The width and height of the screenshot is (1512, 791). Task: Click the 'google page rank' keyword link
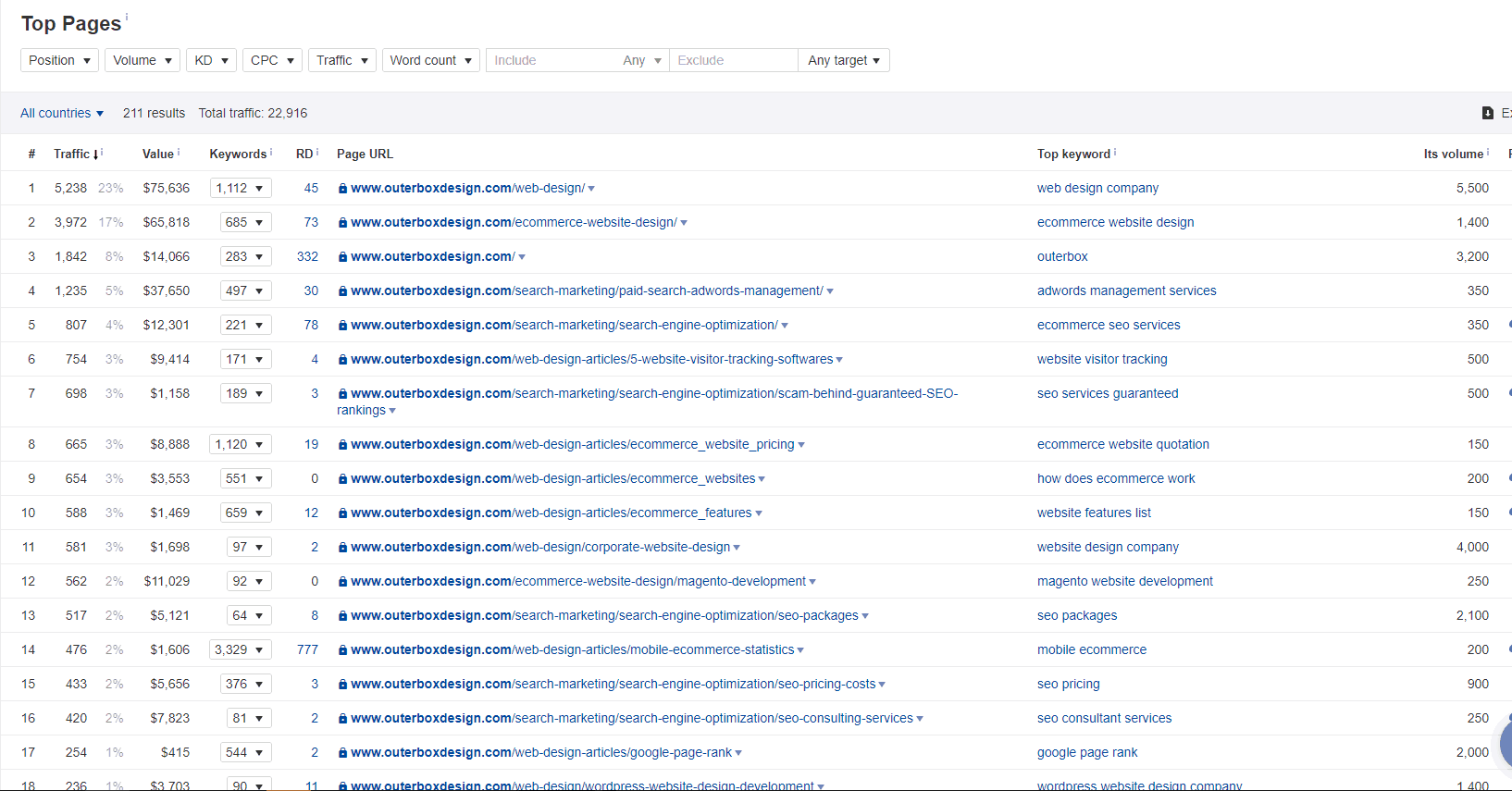[x=1087, y=752]
